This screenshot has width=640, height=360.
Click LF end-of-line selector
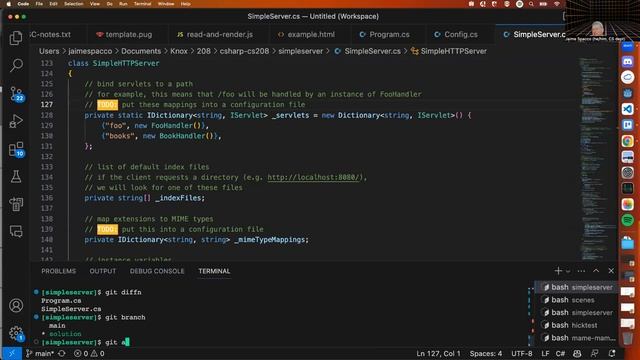pos(545,353)
